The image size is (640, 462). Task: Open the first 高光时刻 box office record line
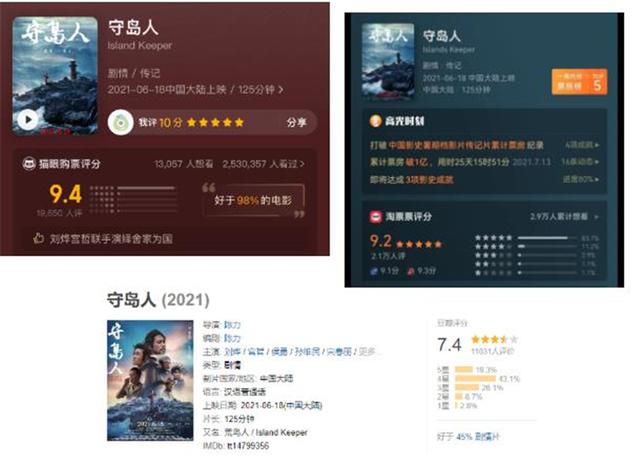(484, 145)
